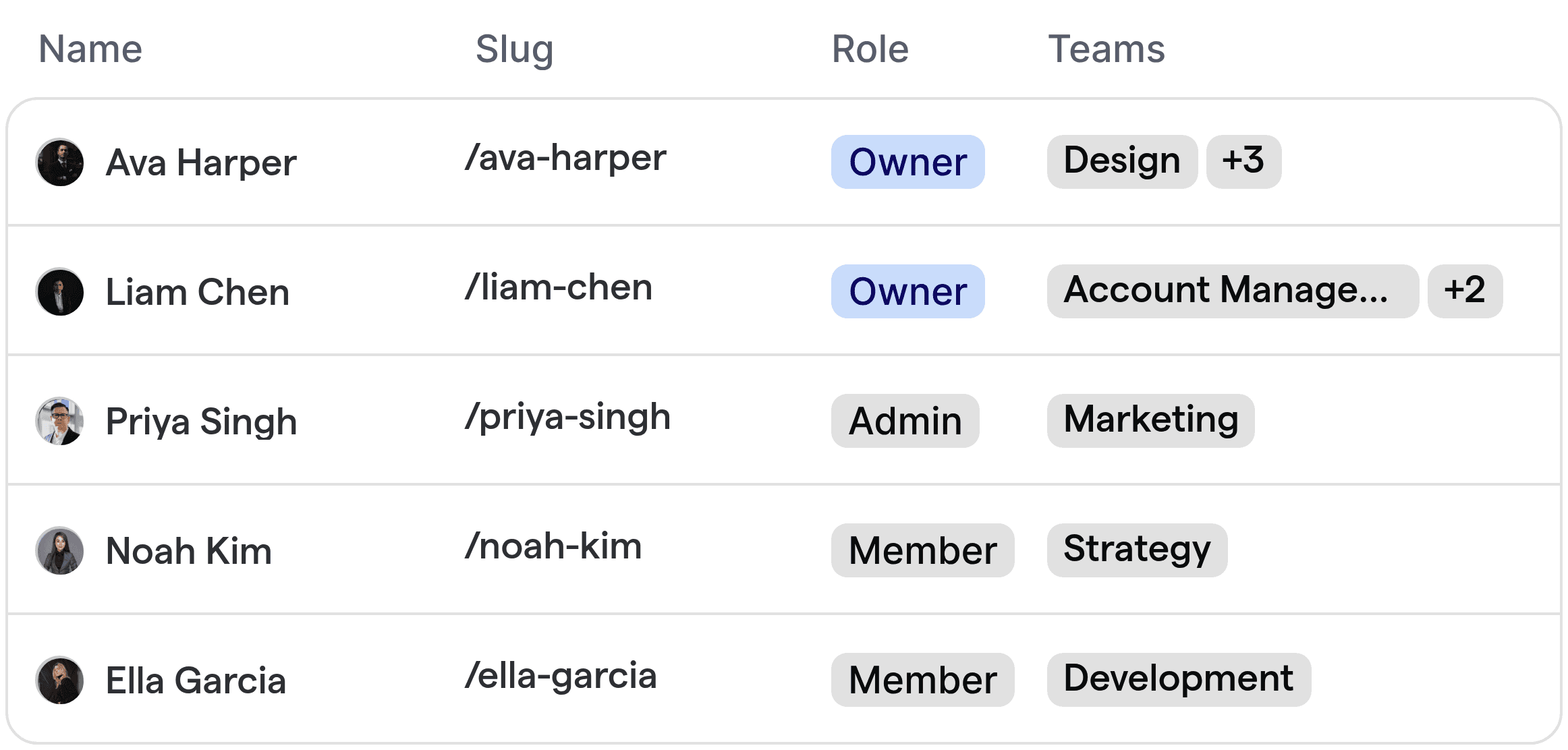1568x750 pixels.
Task: Open the truncated Account Manage... team tag
Action: (1233, 291)
